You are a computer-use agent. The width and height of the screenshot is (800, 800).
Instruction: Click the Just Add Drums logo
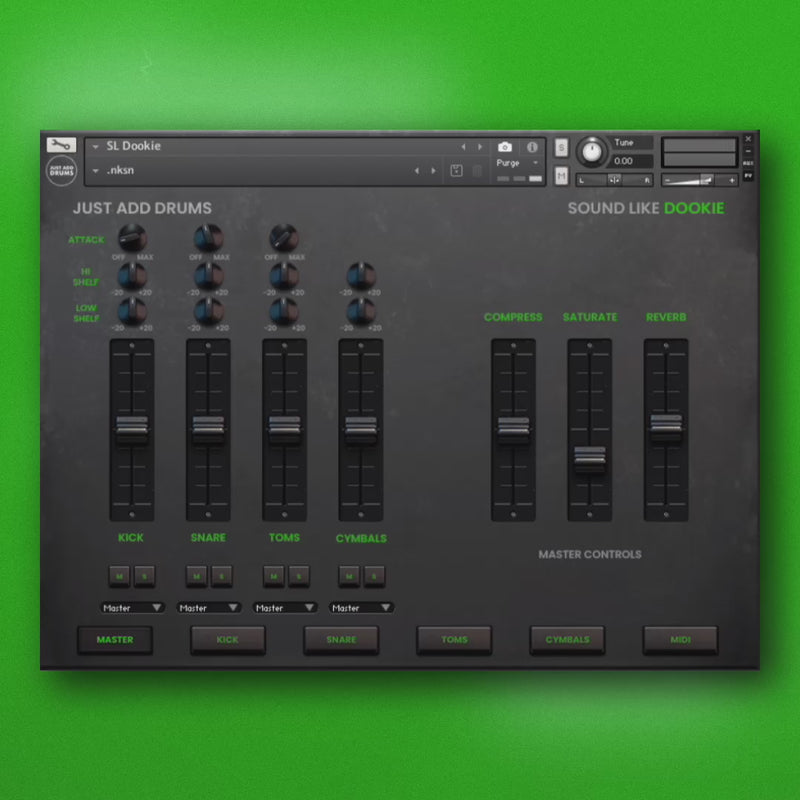coord(61,170)
